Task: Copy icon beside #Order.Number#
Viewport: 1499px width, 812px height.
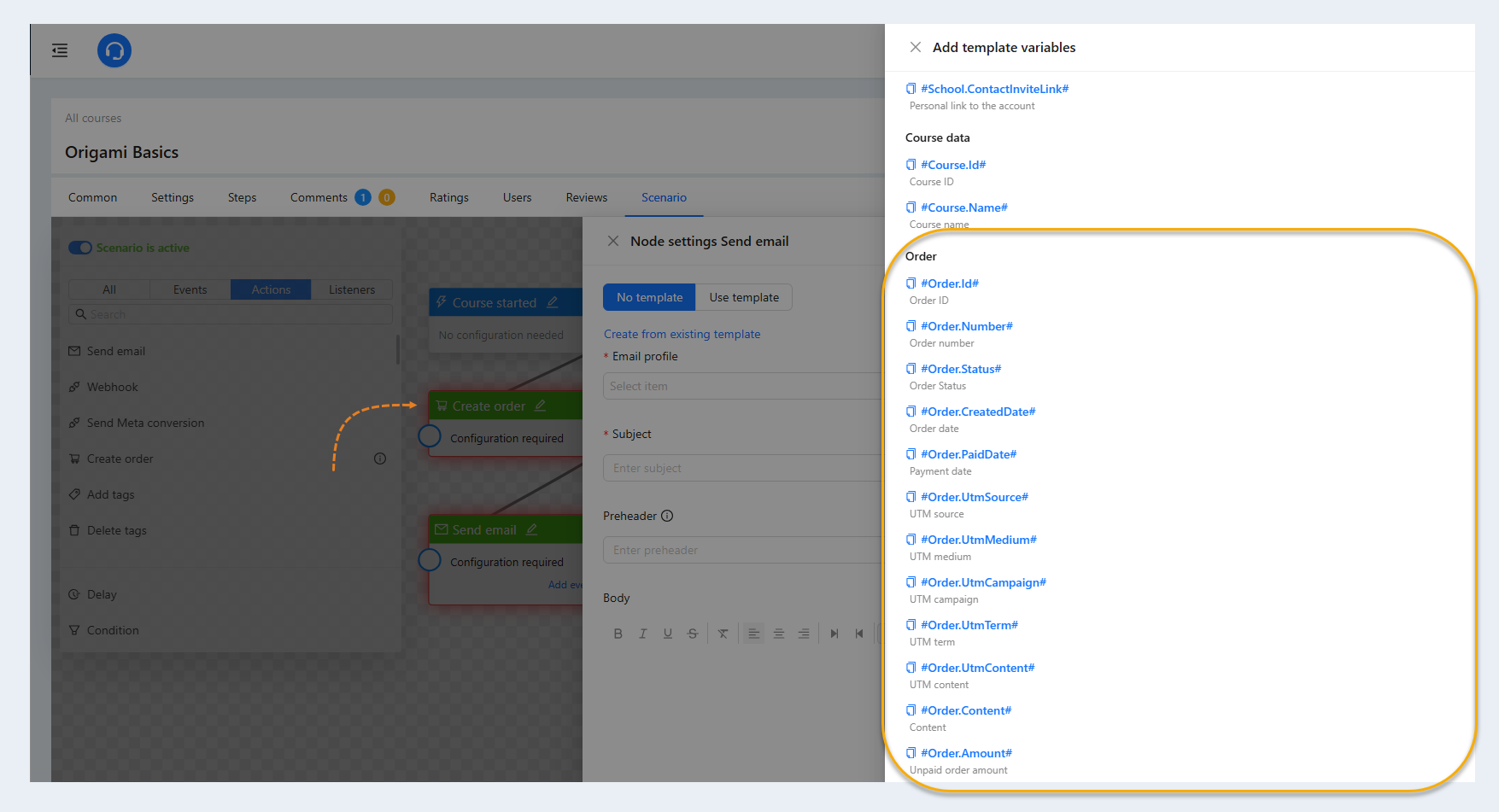Action: tap(911, 326)
